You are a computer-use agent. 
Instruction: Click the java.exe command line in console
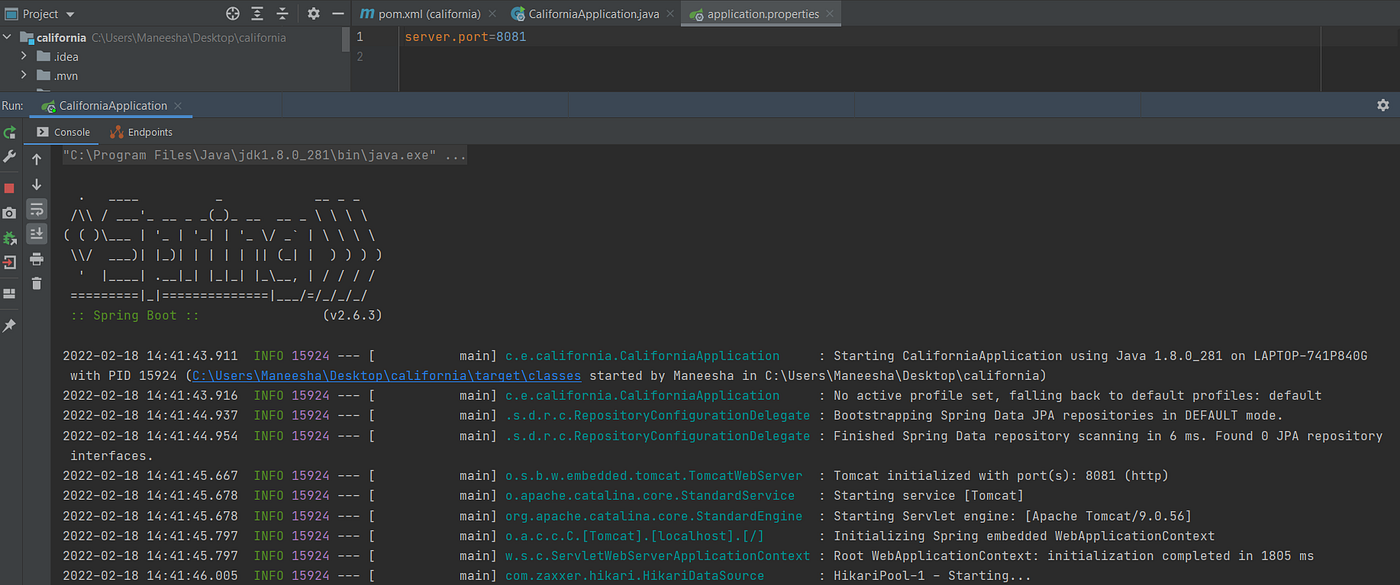[264, 156]
